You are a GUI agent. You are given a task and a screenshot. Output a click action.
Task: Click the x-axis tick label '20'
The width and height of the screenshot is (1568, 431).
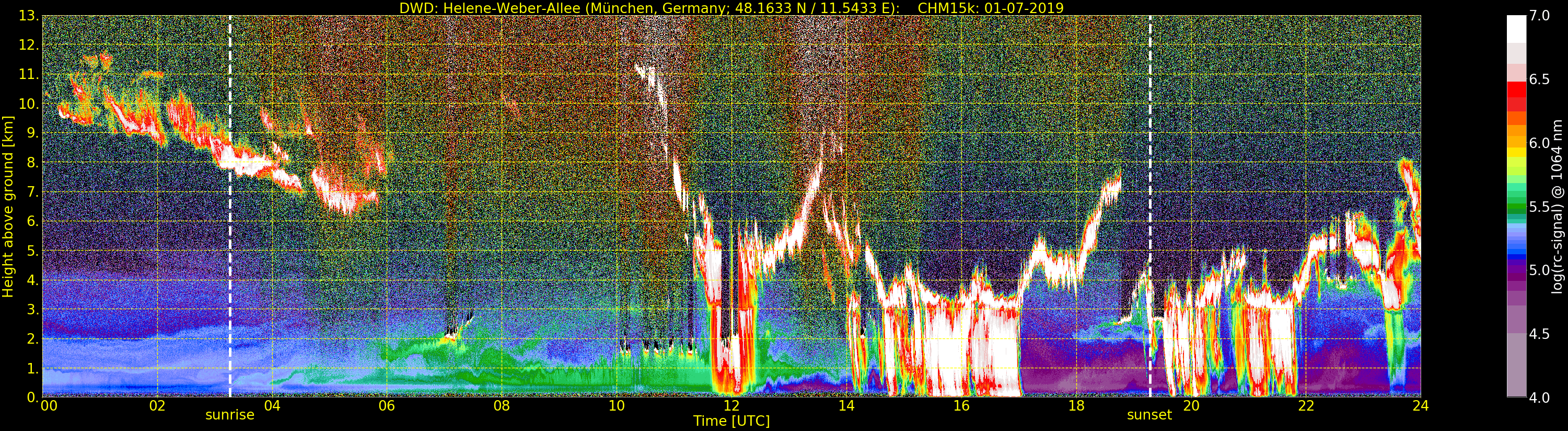pyautogui.click(x=1191, y=405)
